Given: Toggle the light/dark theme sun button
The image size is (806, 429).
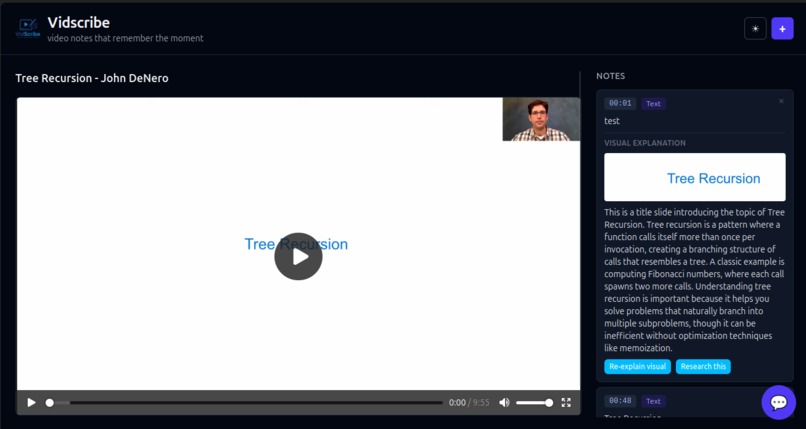Looking at the screenshot, I should [755, 29].
